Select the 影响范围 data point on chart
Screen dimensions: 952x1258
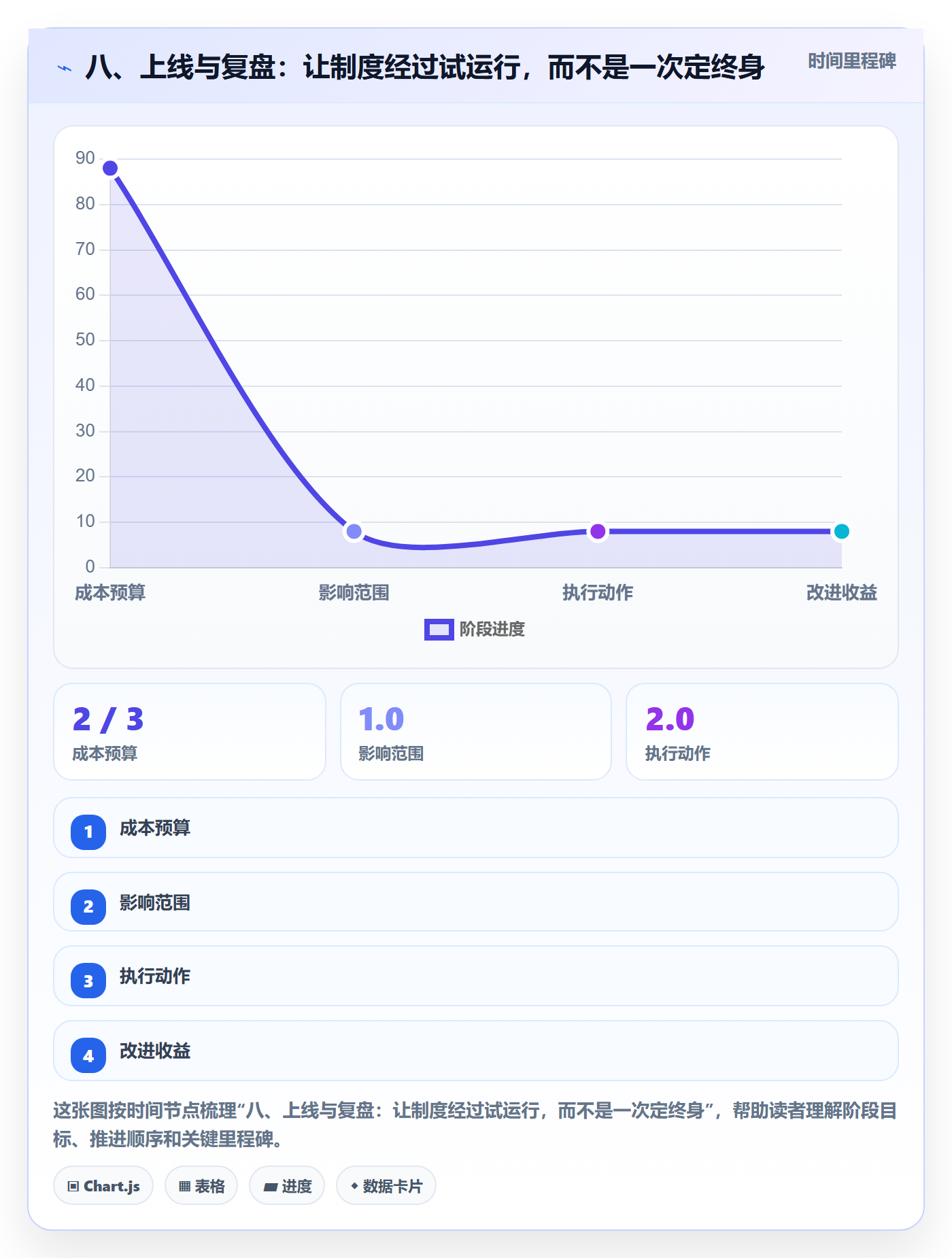coord(354,531)
